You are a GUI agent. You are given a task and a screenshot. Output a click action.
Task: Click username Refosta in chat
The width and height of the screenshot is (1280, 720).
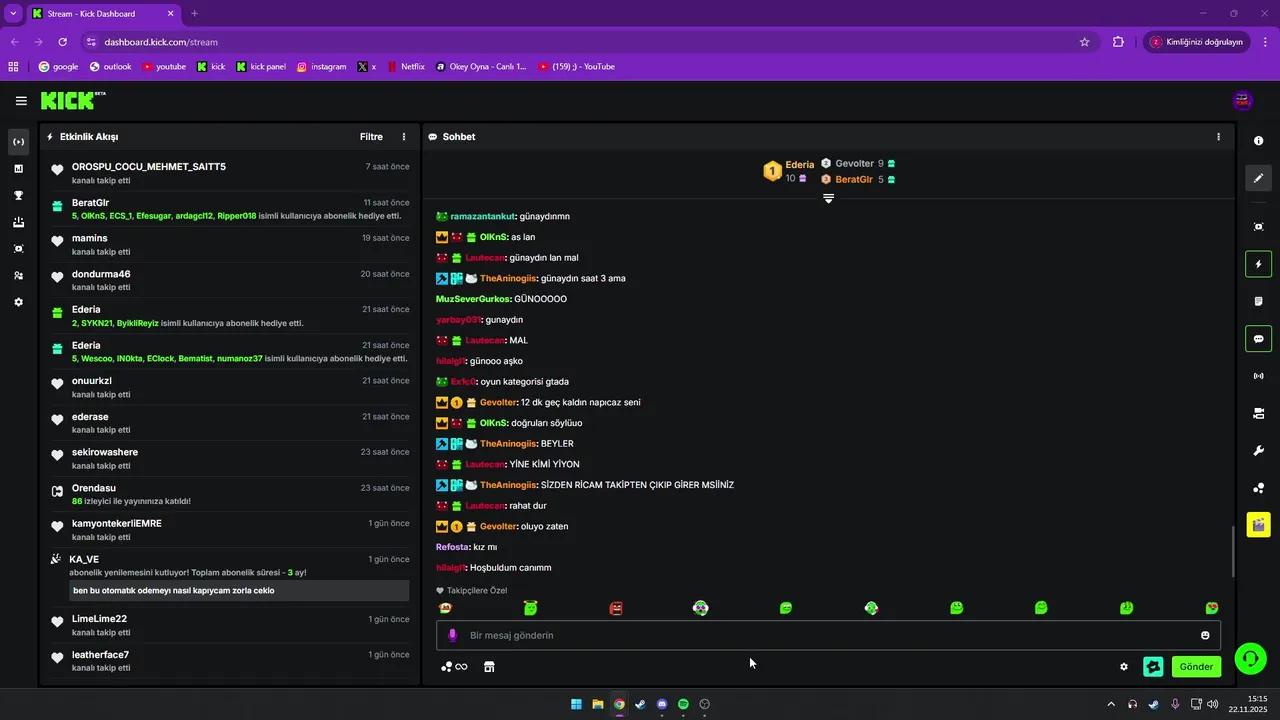click(452, 547)
